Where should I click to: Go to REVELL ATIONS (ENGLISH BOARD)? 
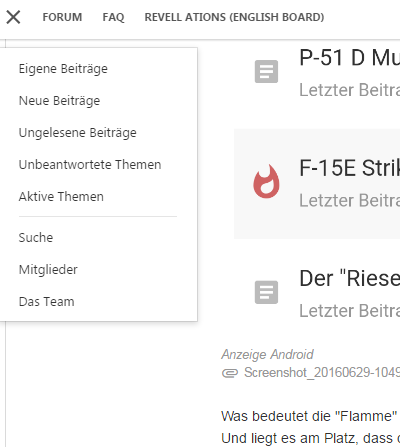(234, 17)
